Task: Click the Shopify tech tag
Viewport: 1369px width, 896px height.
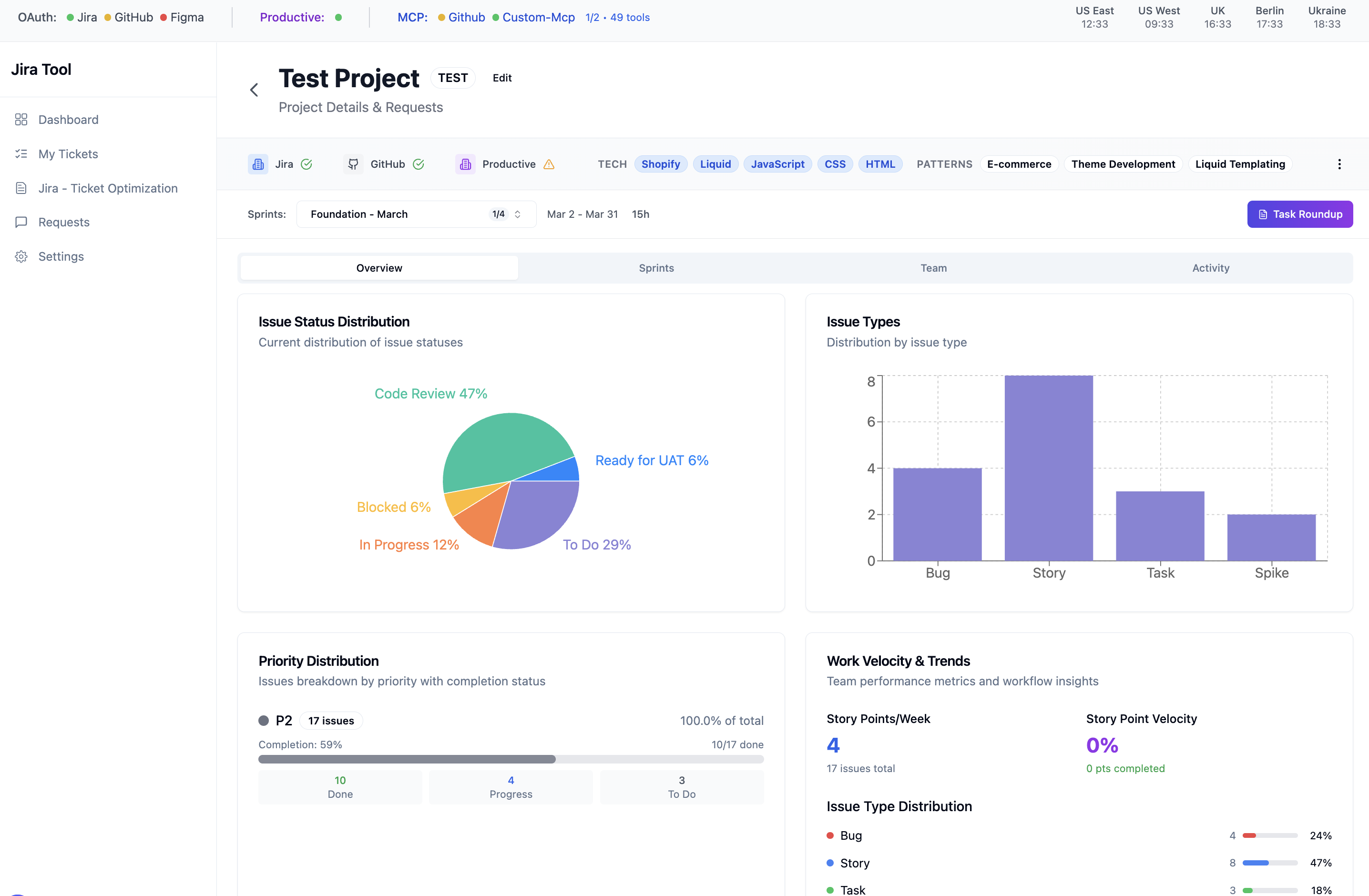Action: [x=660, y=164]
